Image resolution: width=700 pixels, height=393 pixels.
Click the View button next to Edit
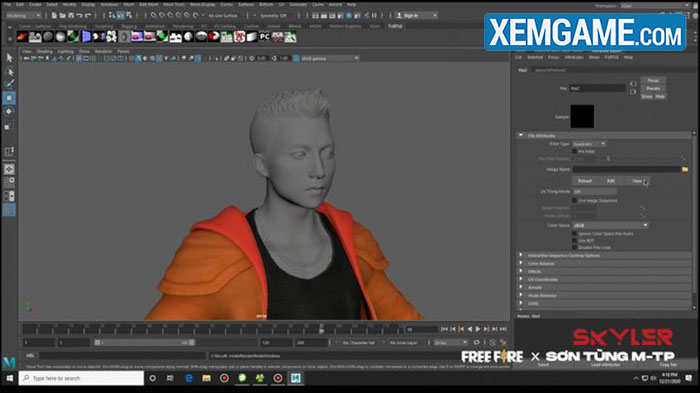637,181
